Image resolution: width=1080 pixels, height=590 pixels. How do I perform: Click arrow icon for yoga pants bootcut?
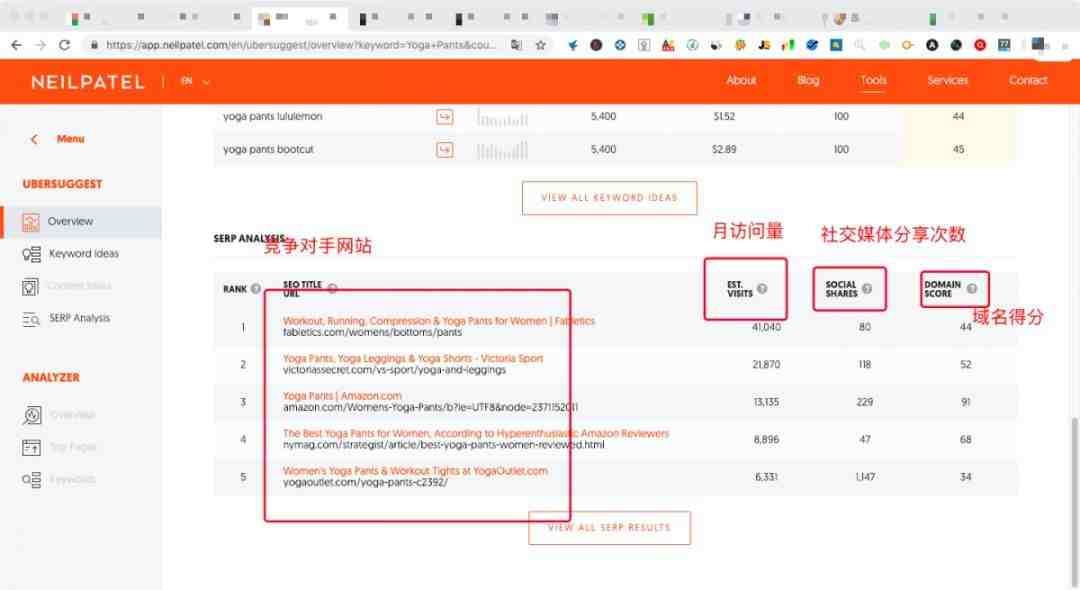tap(445, 149)
